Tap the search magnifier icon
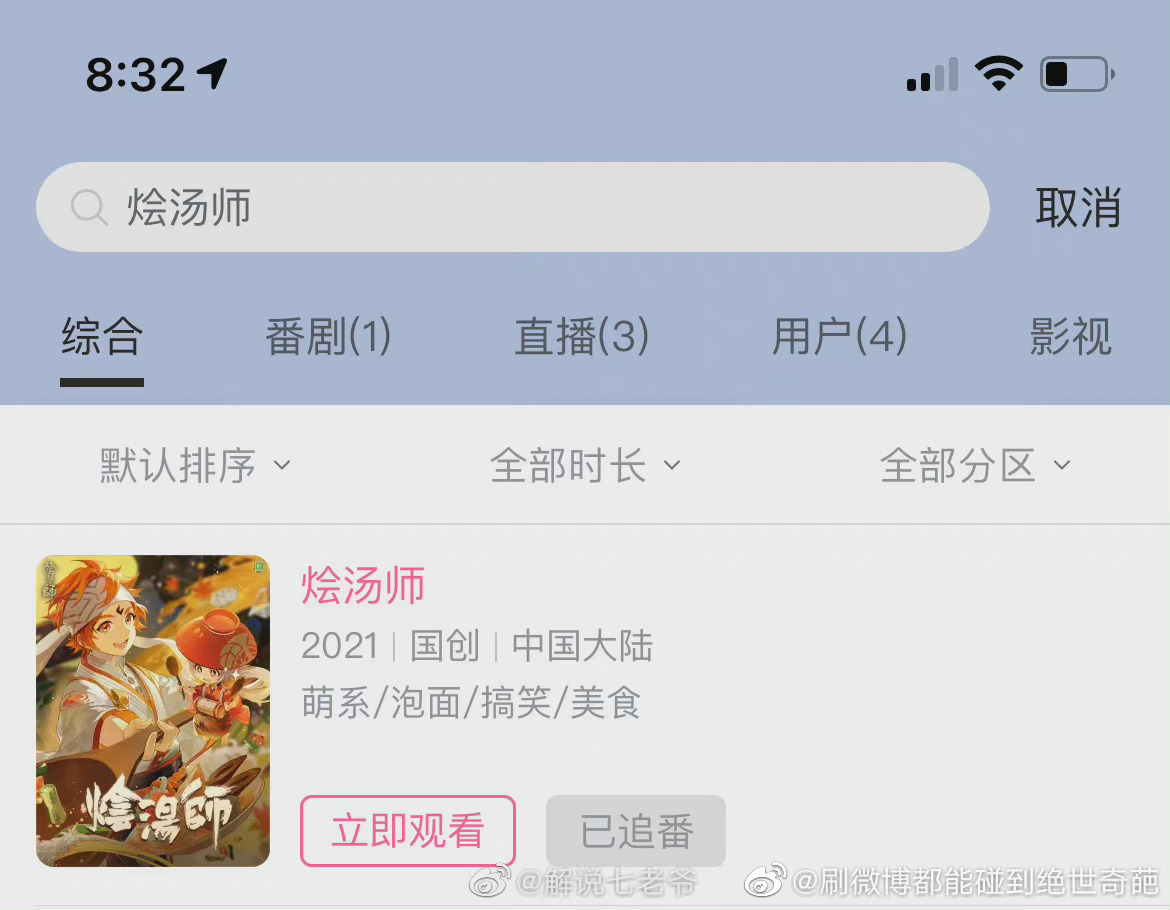1170x910 pixels. click(x=90, y=207)
